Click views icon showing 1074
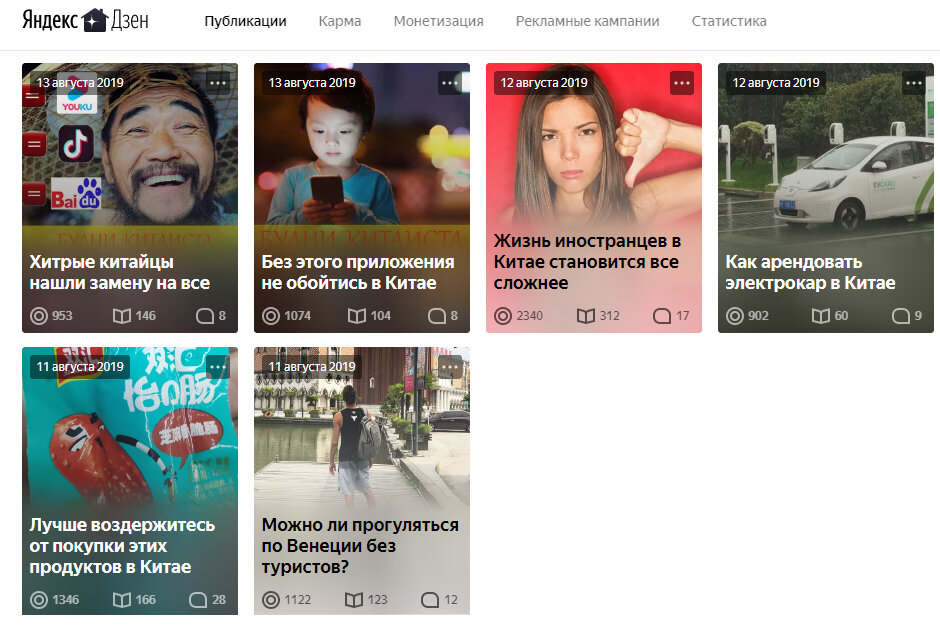940x640 pixels. (271, 316)
